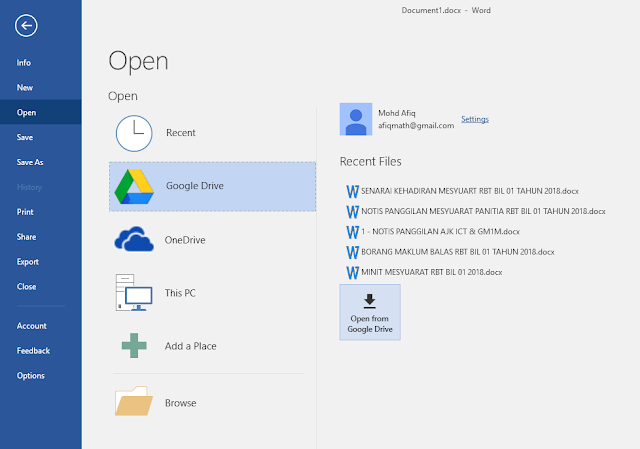Choose Save in the sidebar
This screenshot has height=449, width=640.
coord(25,138)
